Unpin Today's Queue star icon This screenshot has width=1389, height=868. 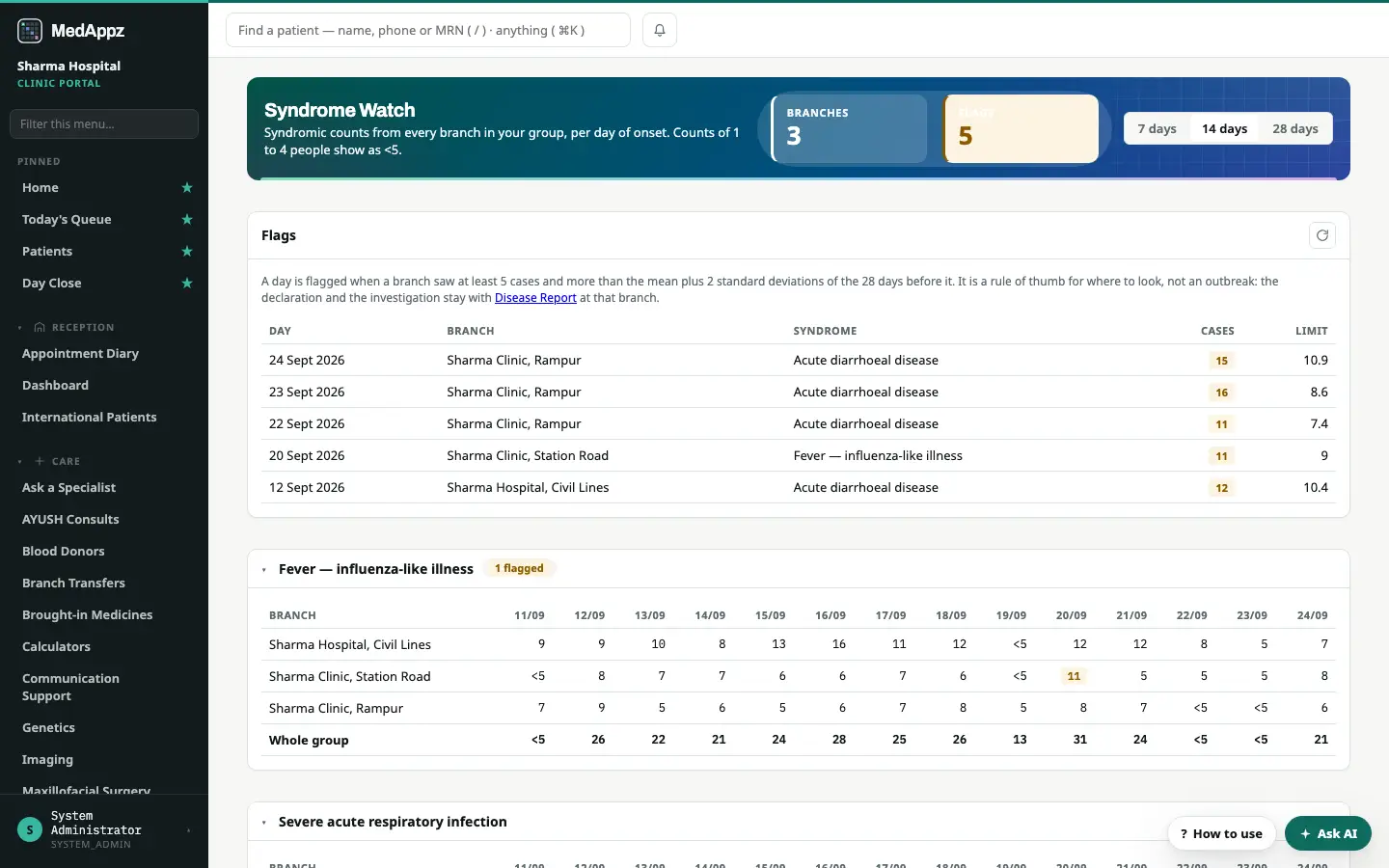point(187,220)
